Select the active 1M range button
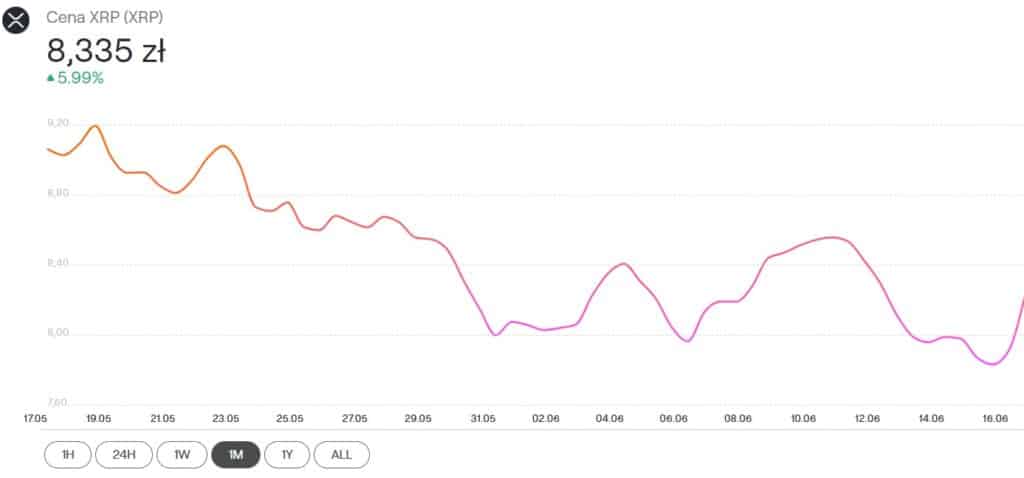The image size is (1024, 478). pos(236,455)
